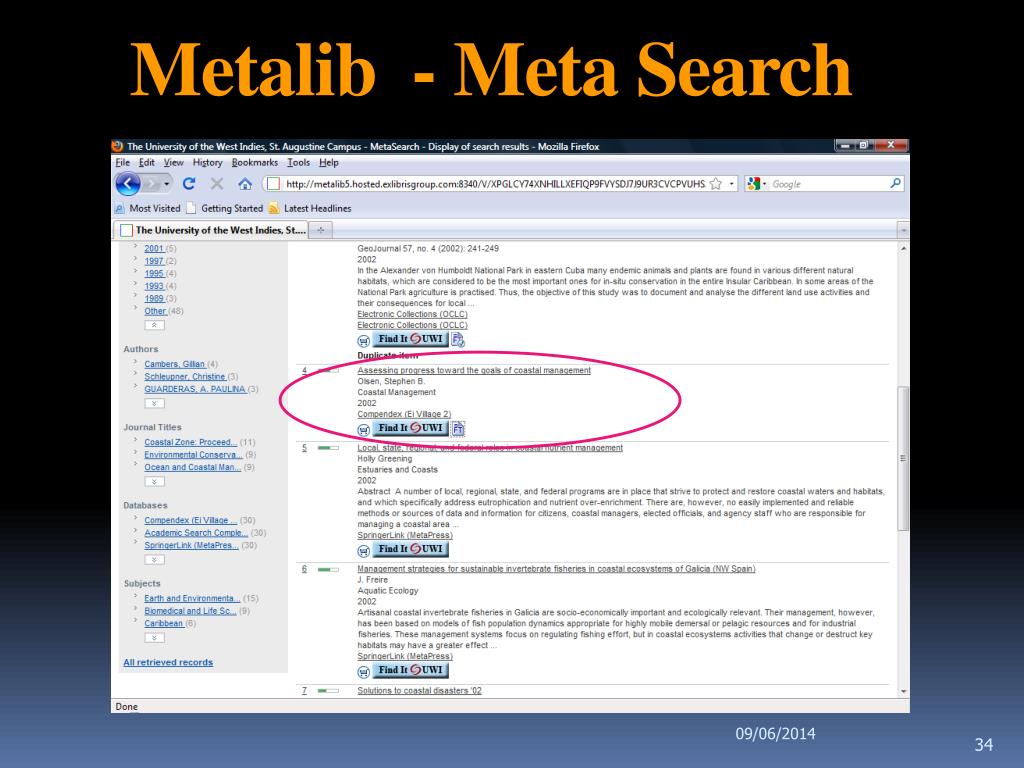Open the Help menu

point(328,163)
